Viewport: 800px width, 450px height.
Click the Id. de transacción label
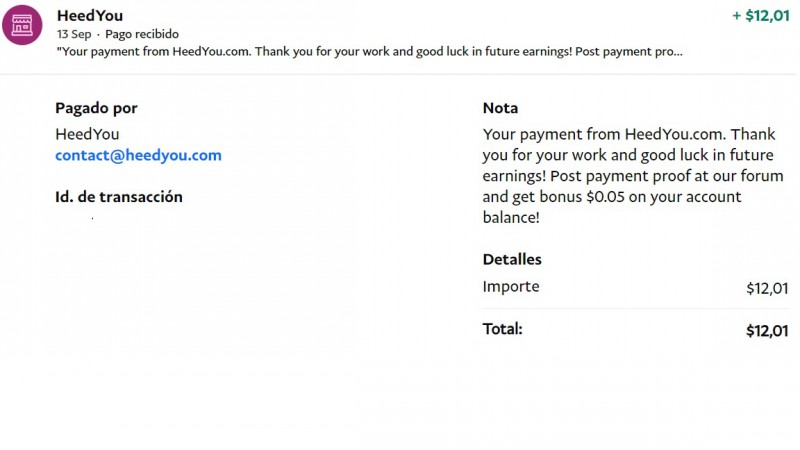tap(119, 197)
